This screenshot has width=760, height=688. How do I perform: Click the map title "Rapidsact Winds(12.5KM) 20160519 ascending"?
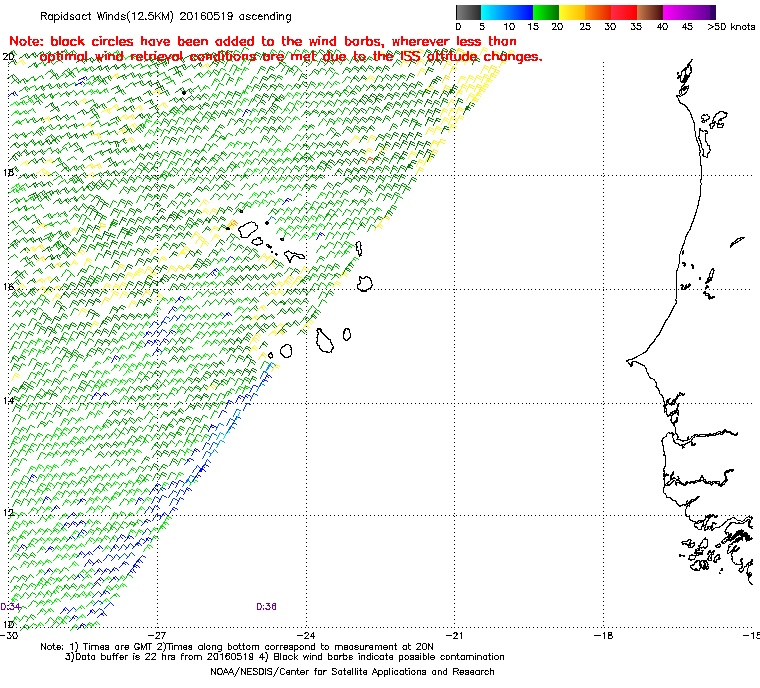(x=166, y=16)
